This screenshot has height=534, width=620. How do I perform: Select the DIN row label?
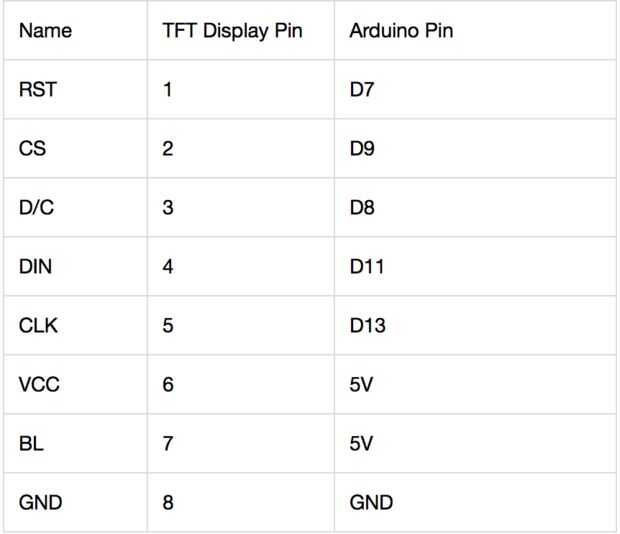point(35,267)
